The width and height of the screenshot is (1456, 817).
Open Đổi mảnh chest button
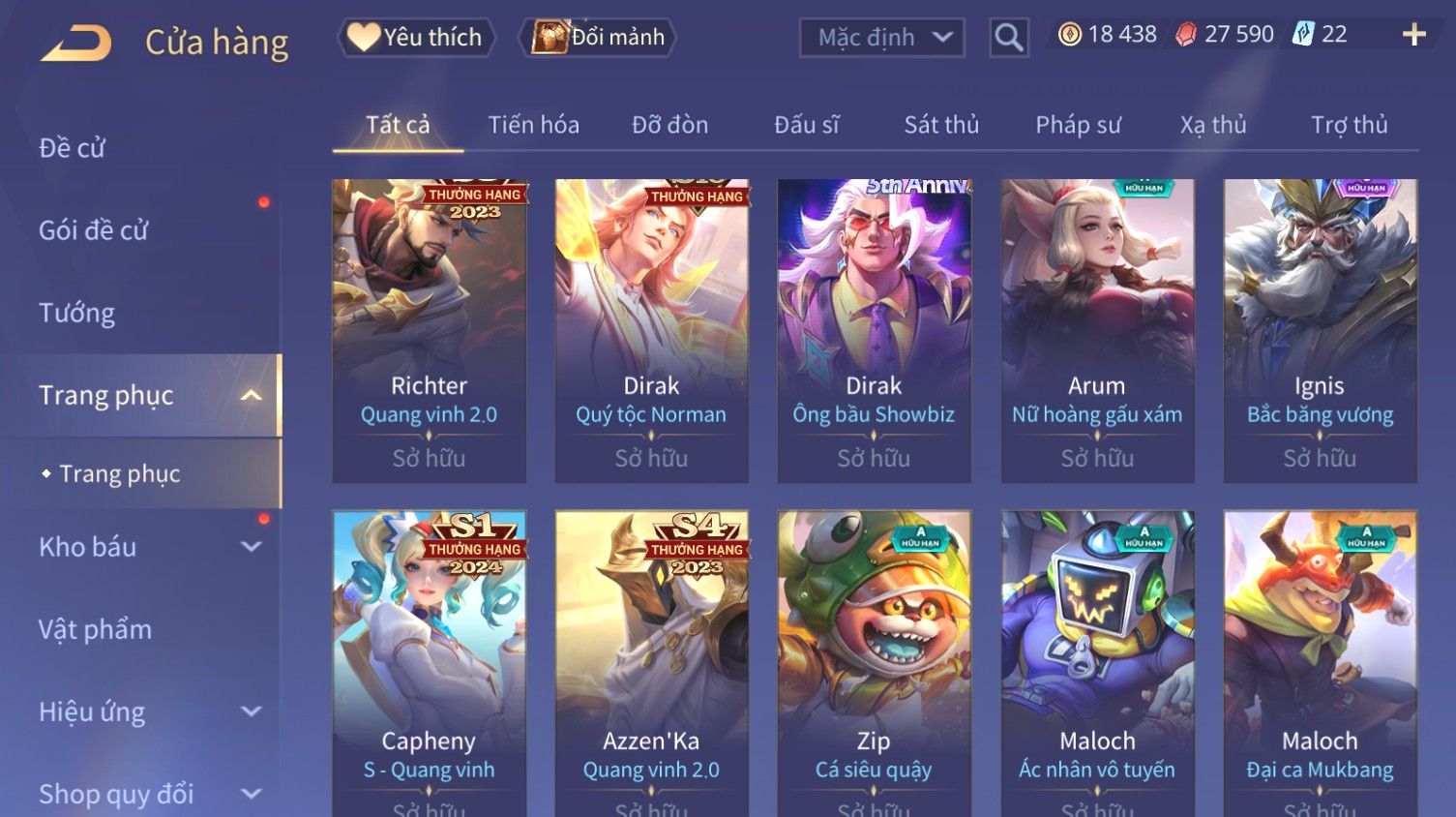[x=597, y=38]
